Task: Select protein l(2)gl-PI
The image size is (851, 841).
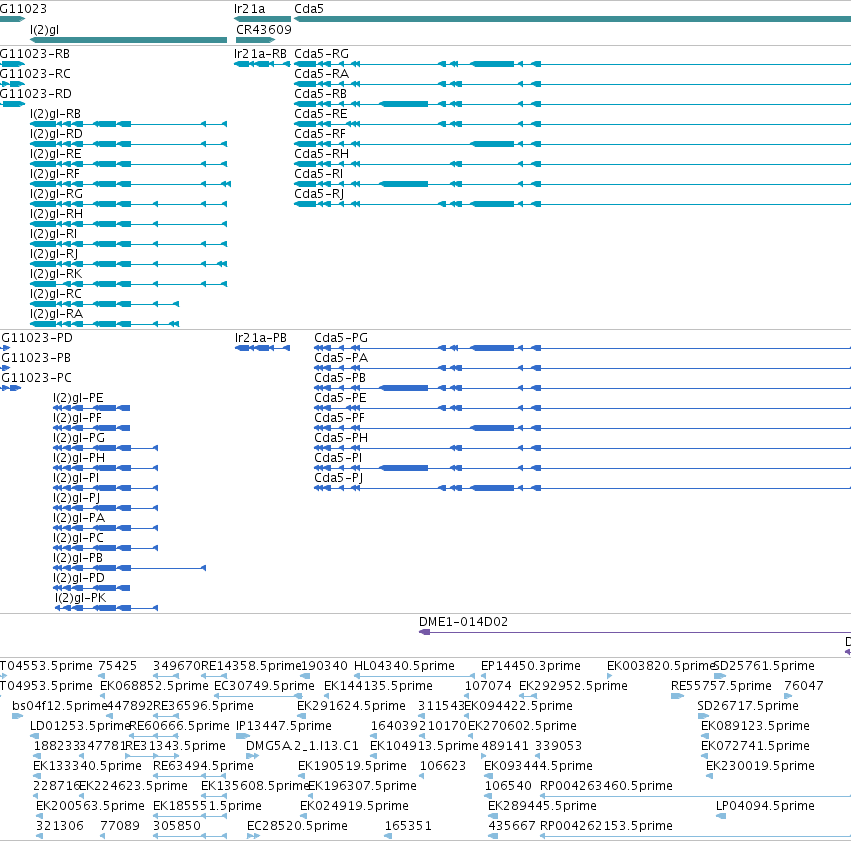Action: click(105, 488)
